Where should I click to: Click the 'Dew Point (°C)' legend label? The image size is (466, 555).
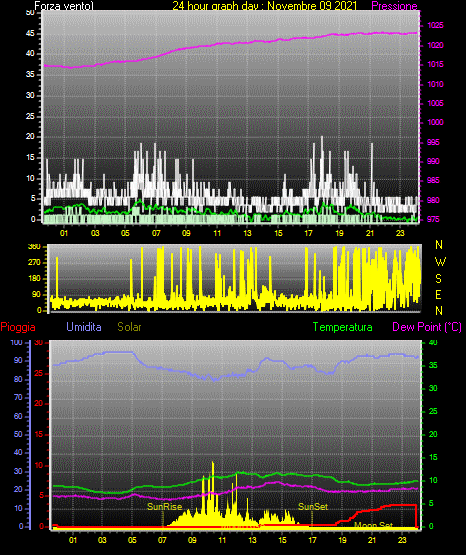pos(427,327)
